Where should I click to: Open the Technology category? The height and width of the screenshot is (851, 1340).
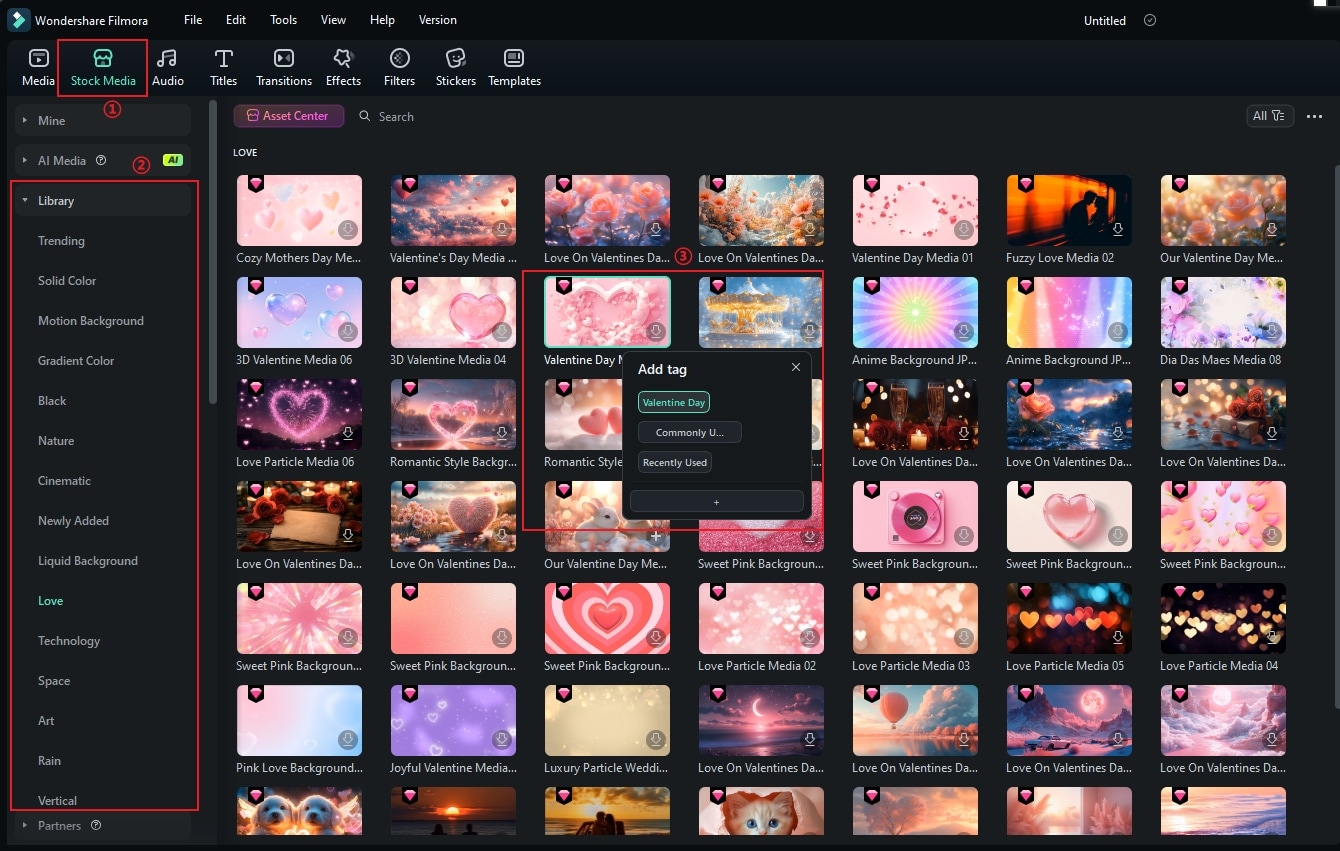(69, 641)
